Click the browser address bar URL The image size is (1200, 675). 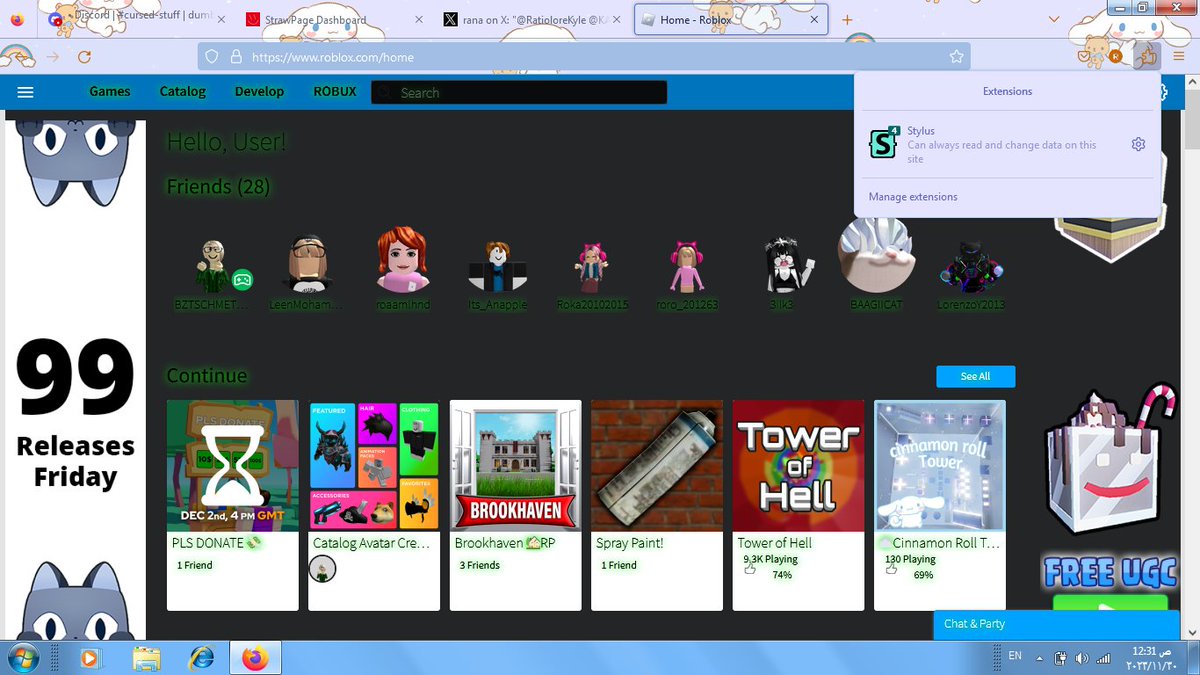(584, 57)
